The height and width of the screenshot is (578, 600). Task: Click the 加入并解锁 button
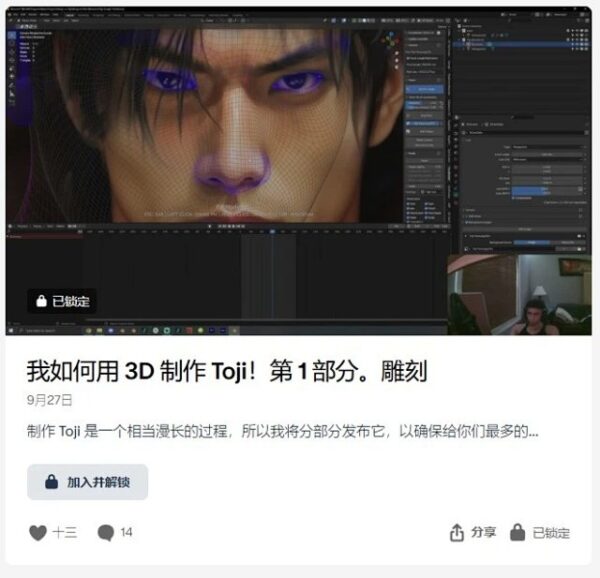(88, 482)
